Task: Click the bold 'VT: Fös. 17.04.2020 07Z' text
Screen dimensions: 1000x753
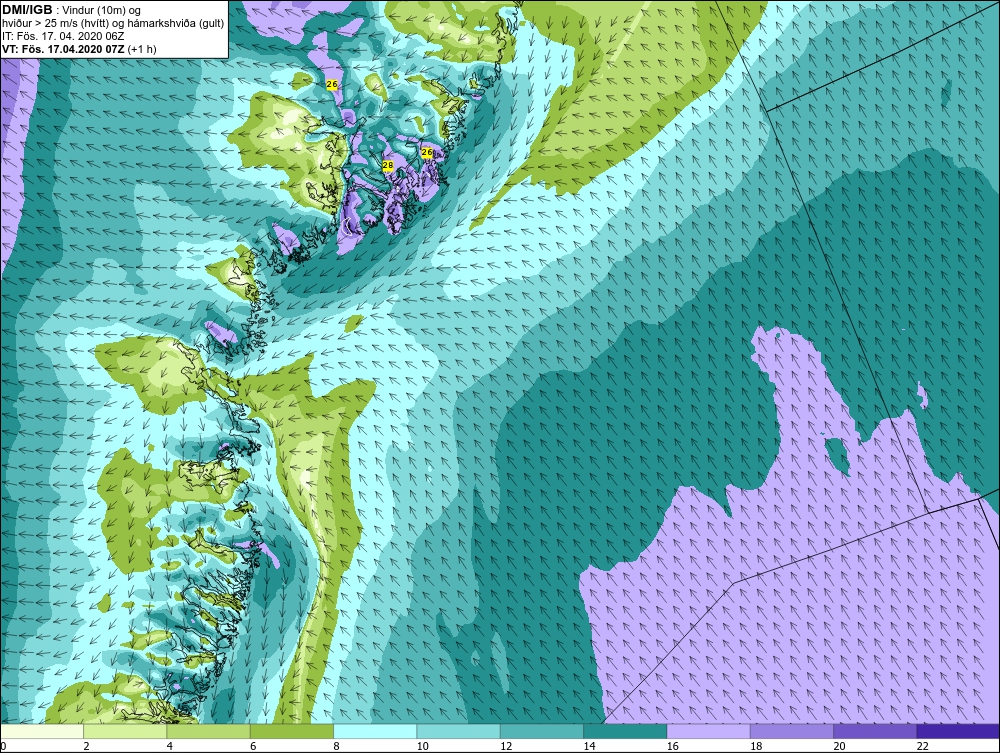Action: tap(64, 49)
